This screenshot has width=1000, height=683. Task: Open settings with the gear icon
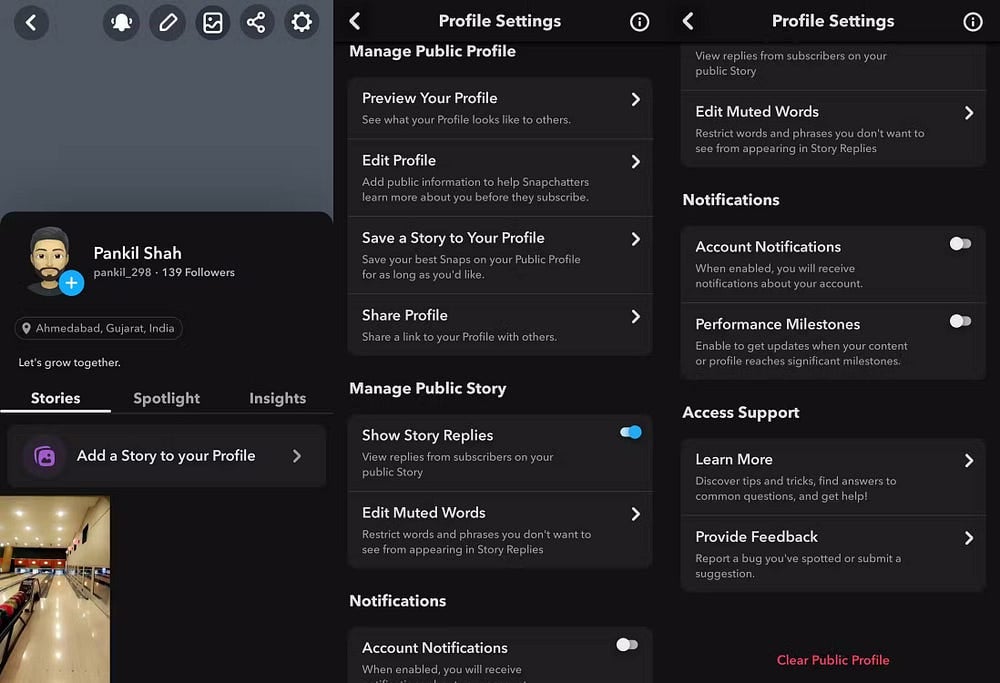point(301,22)
